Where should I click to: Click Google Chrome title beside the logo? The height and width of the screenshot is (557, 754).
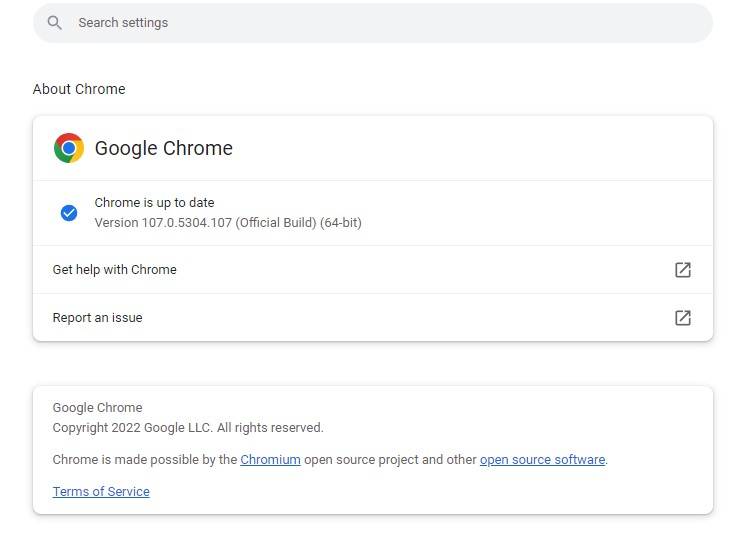pos(164,148)
